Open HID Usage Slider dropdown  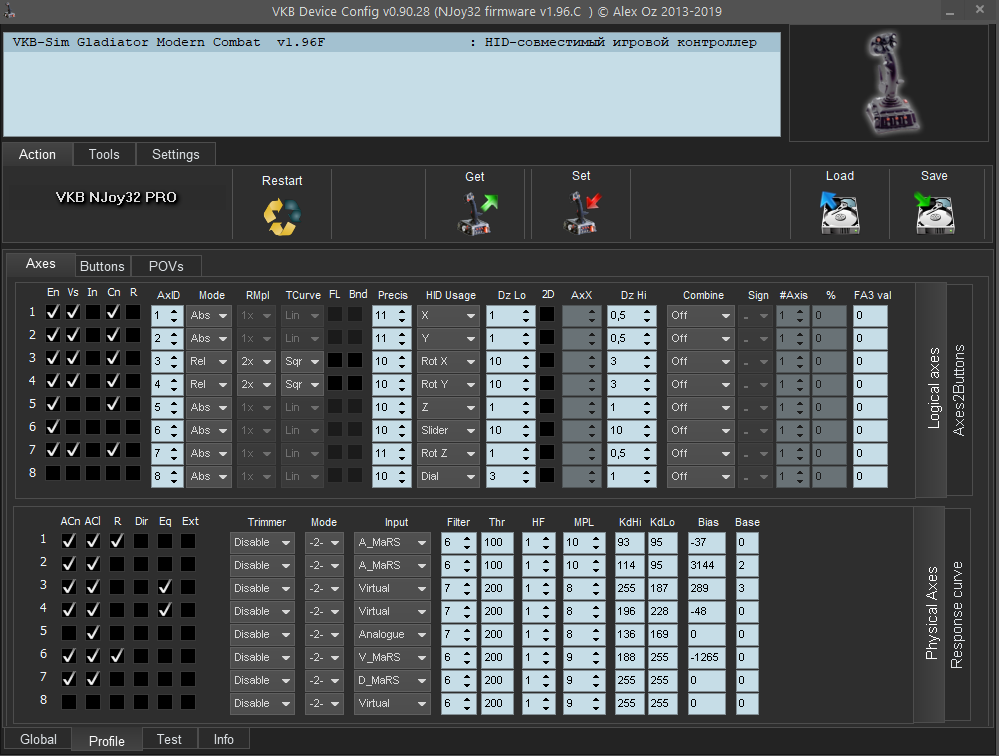coord(448,431)
